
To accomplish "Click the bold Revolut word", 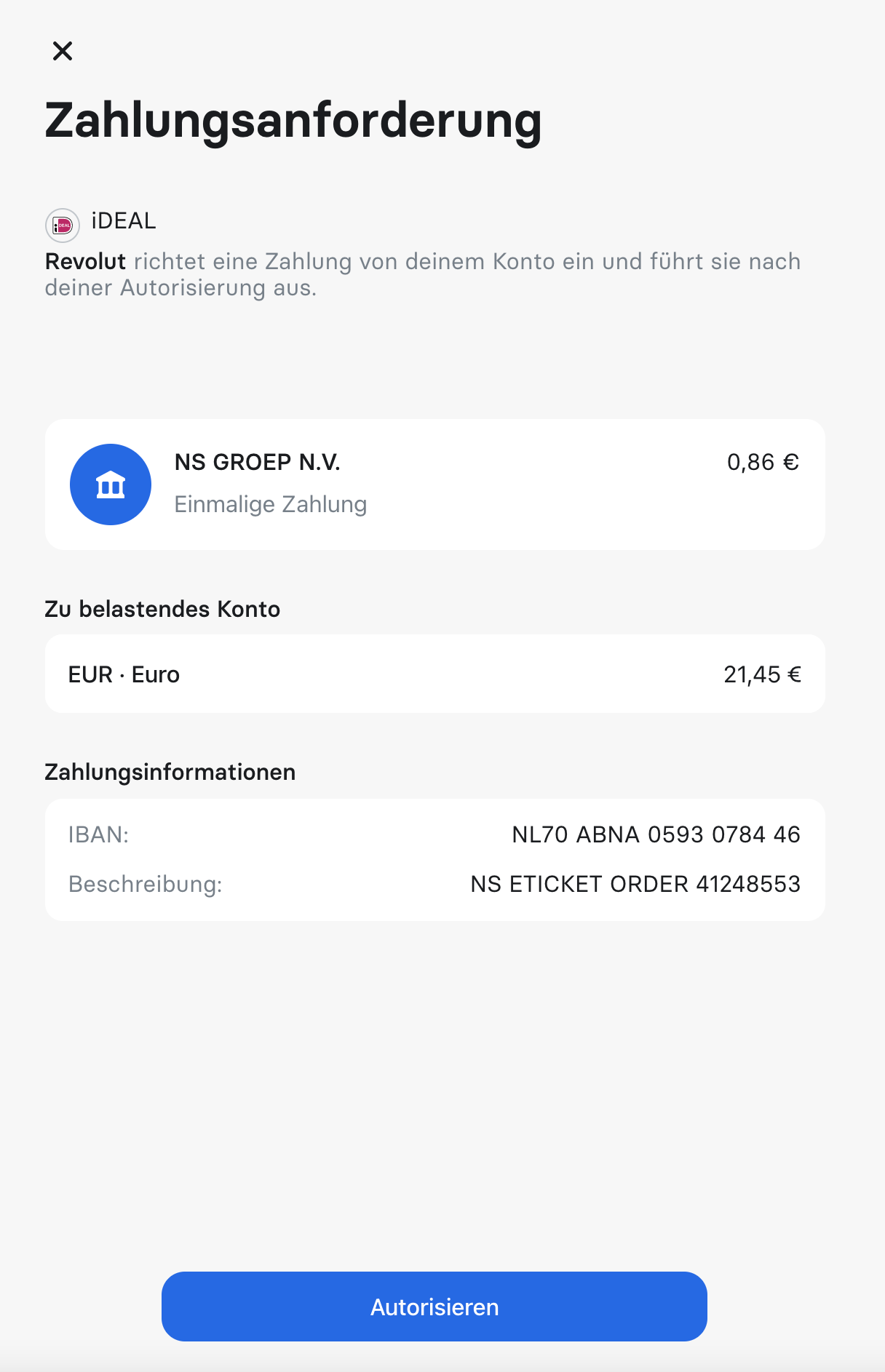I will pos(86,261).
